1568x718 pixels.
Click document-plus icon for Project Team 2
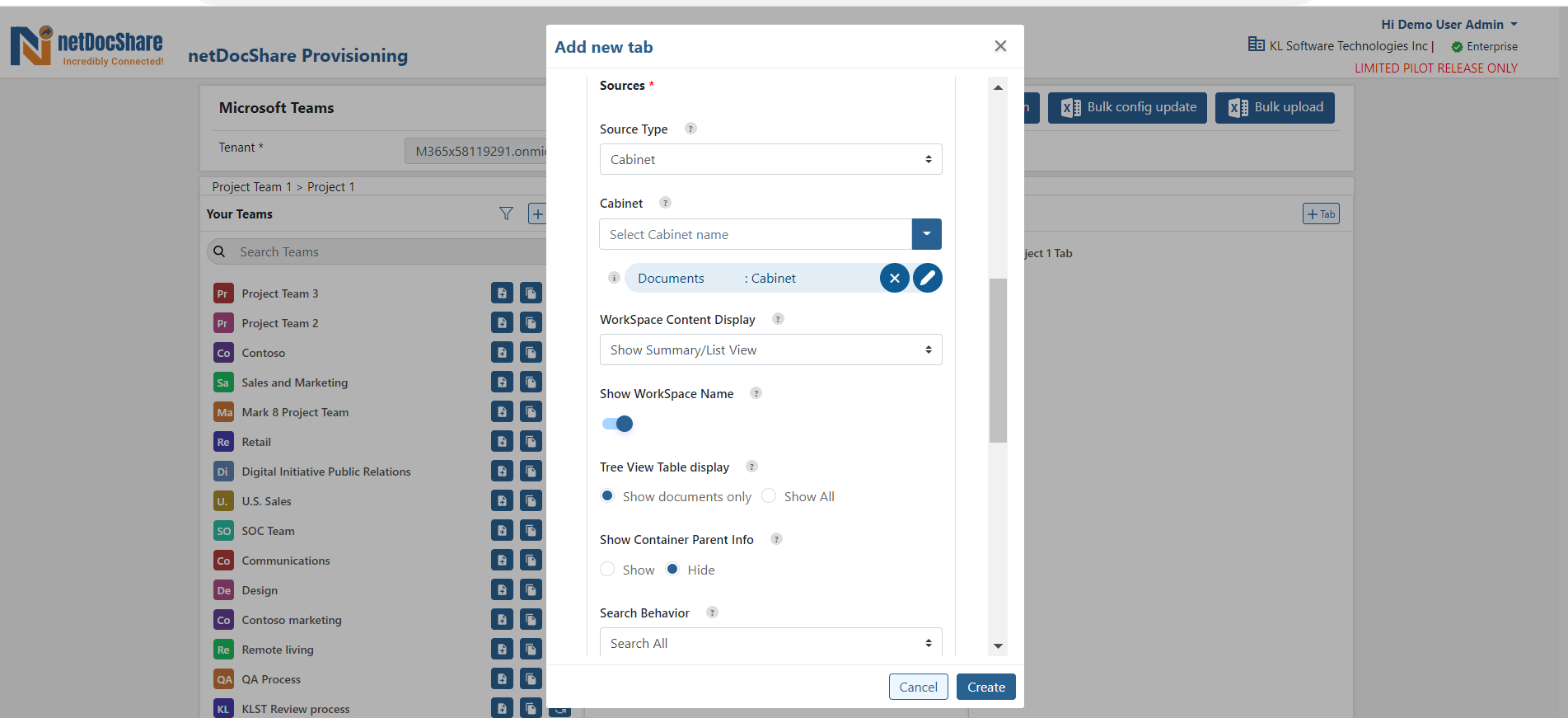point(502,322)
